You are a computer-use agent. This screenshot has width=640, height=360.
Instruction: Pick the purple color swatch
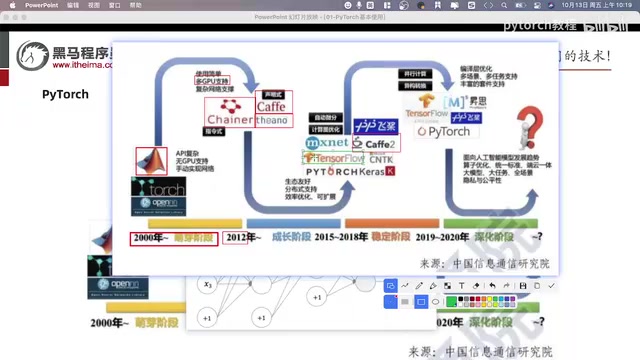pos(513,299)
